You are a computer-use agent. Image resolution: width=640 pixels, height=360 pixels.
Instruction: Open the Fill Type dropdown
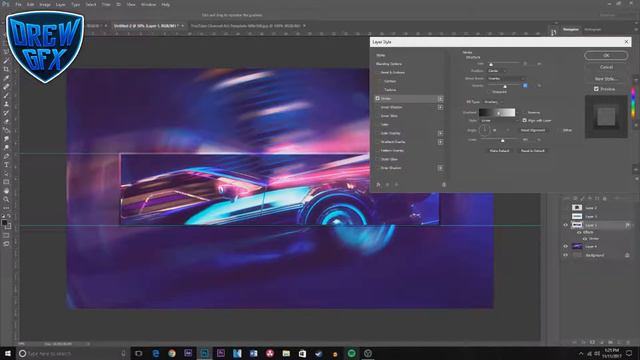coord(493,102)
